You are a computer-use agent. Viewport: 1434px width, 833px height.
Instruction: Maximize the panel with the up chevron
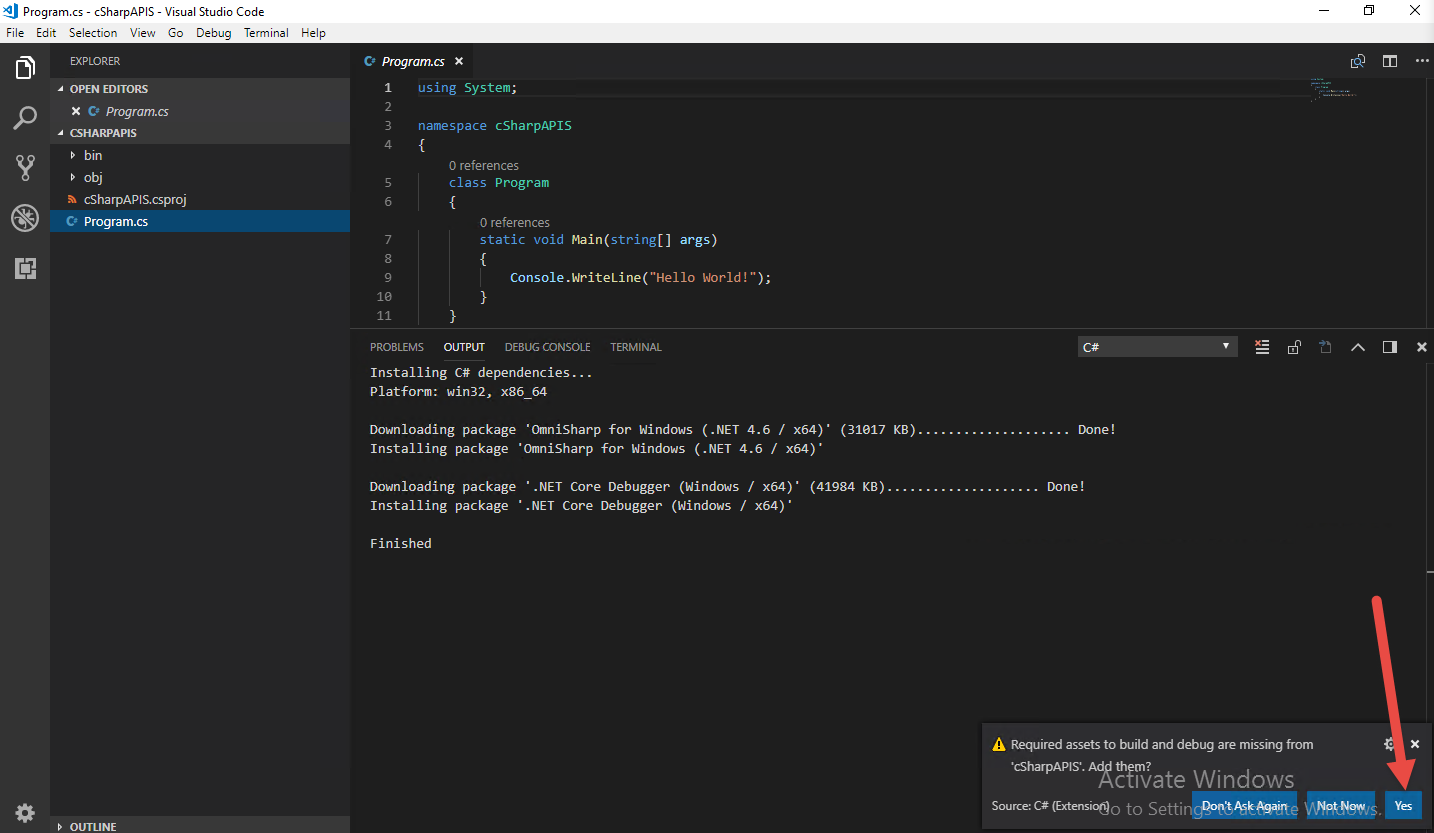pyautogui.click(x=1358, y=347)
